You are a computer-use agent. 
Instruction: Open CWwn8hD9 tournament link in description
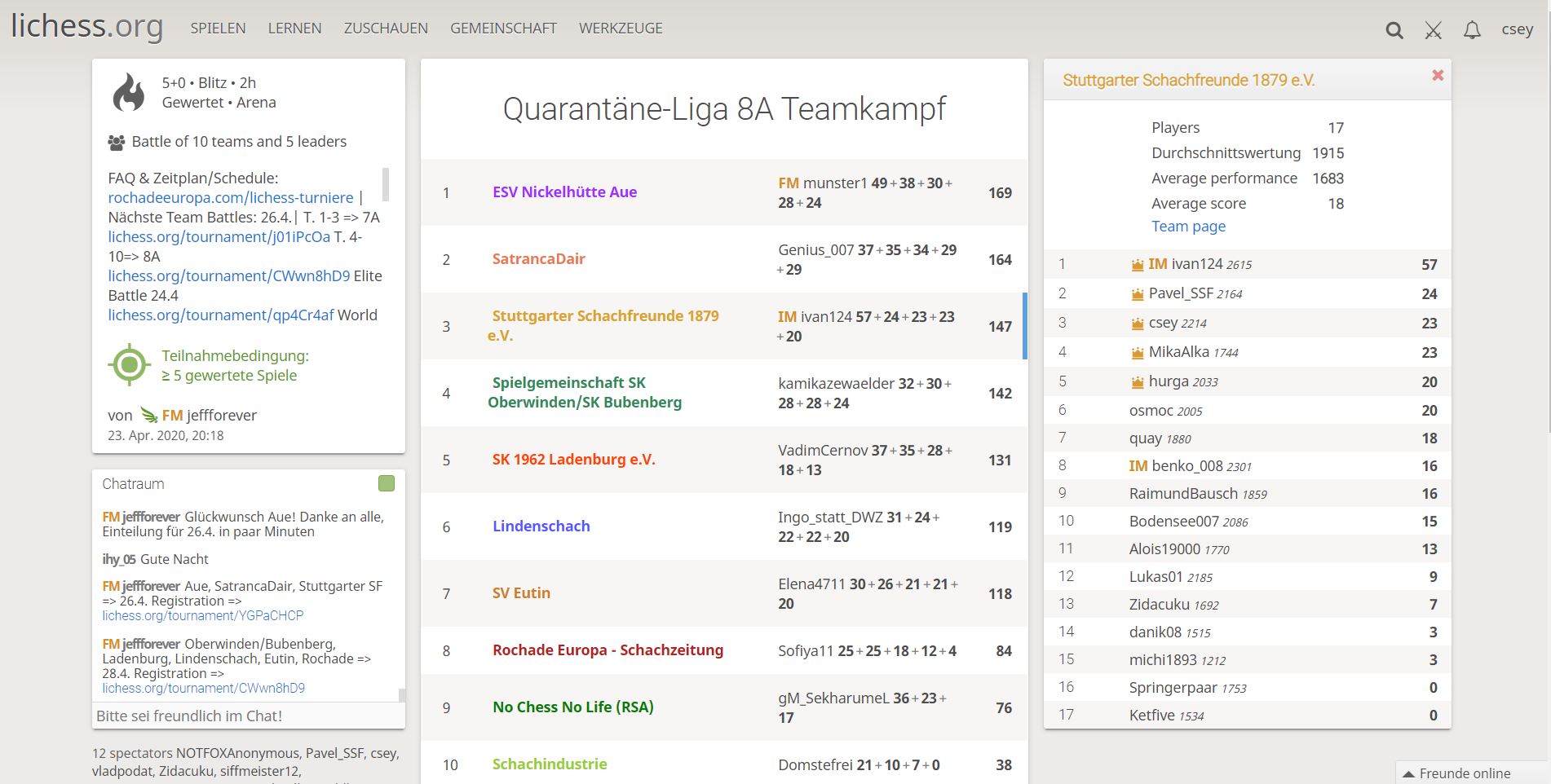[228, 275]
